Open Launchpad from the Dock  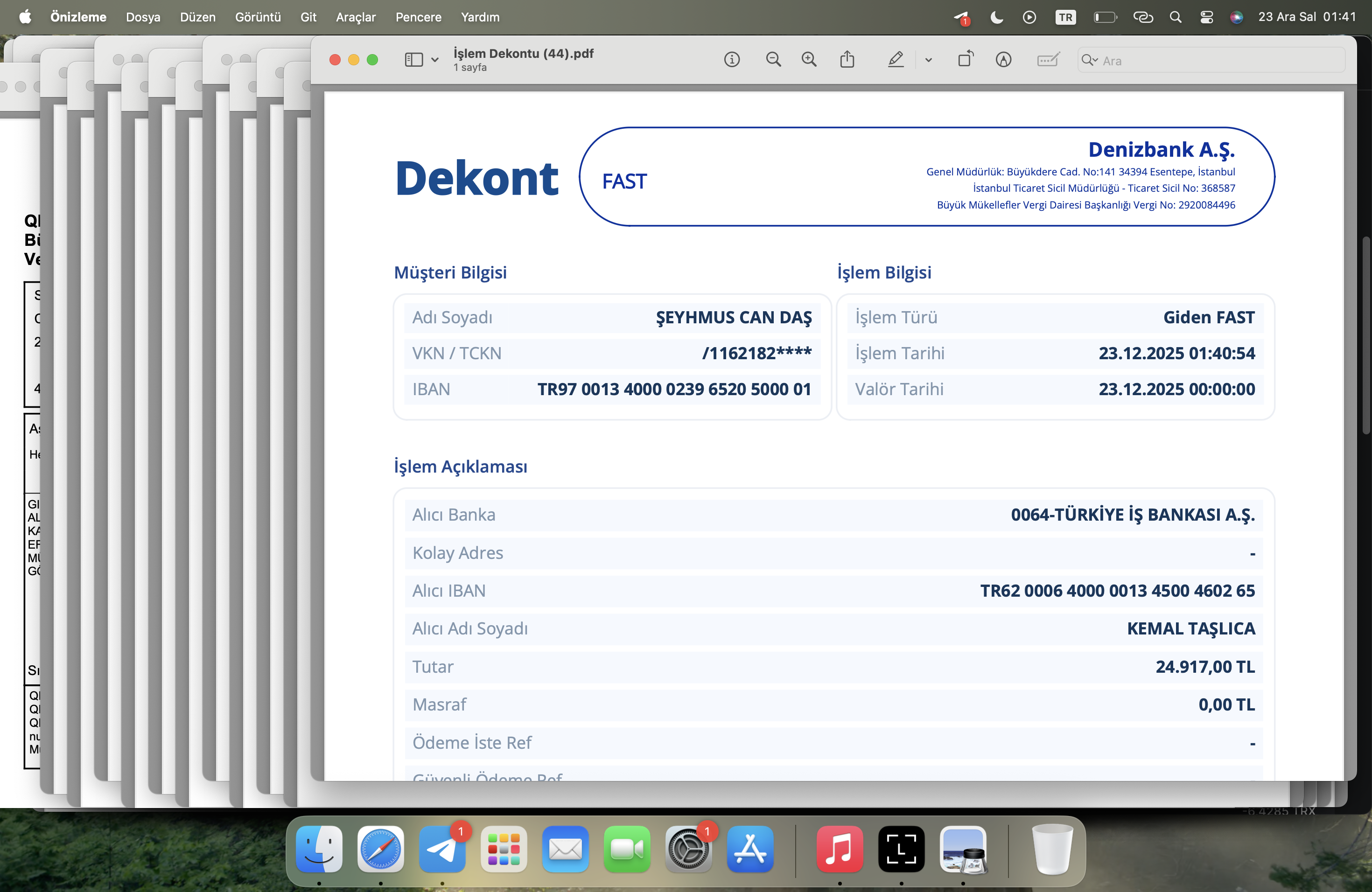coord(504,849)
